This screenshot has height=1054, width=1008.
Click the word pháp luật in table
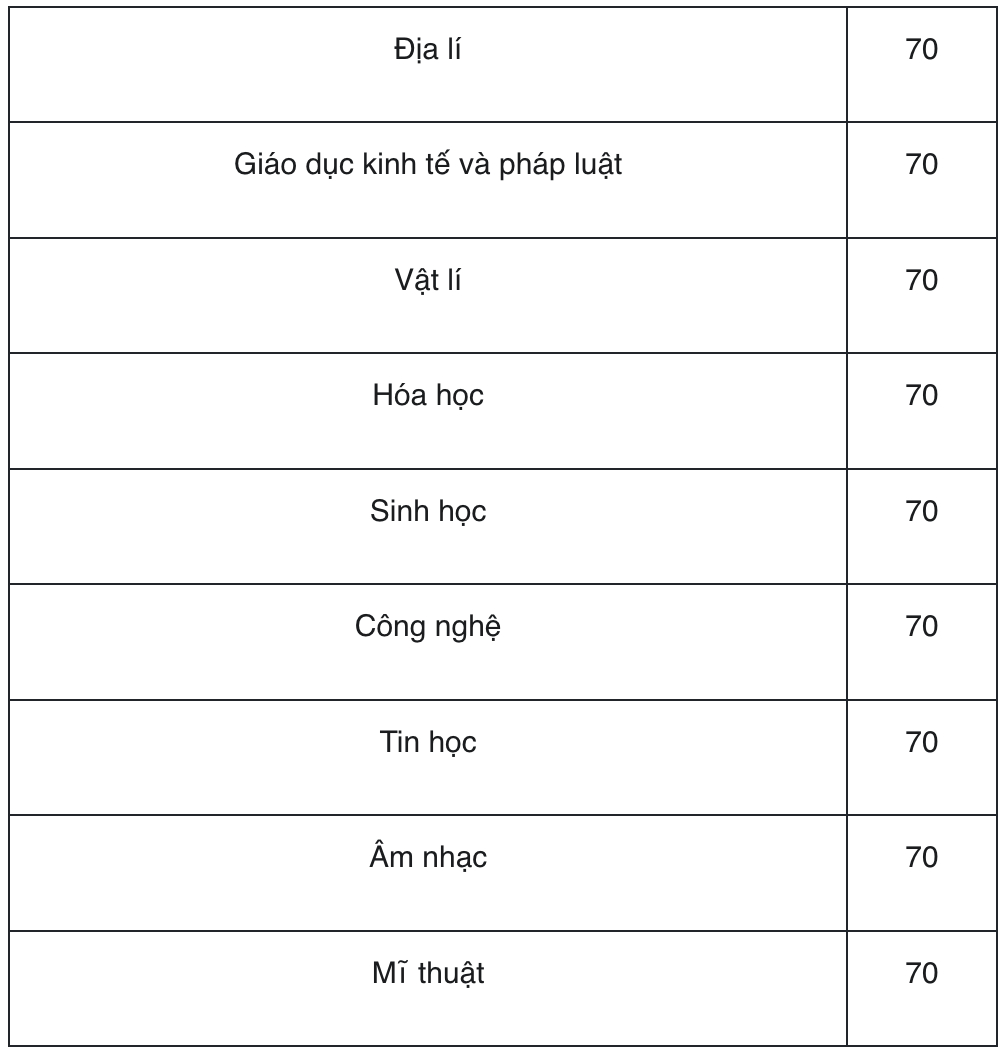[x=560, y=166]
